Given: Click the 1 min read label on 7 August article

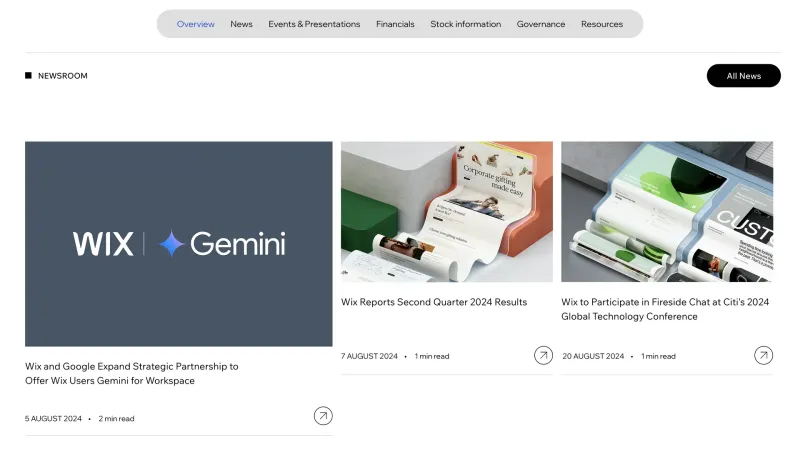Looking at the screenshot, I should [x=432, y=356].
